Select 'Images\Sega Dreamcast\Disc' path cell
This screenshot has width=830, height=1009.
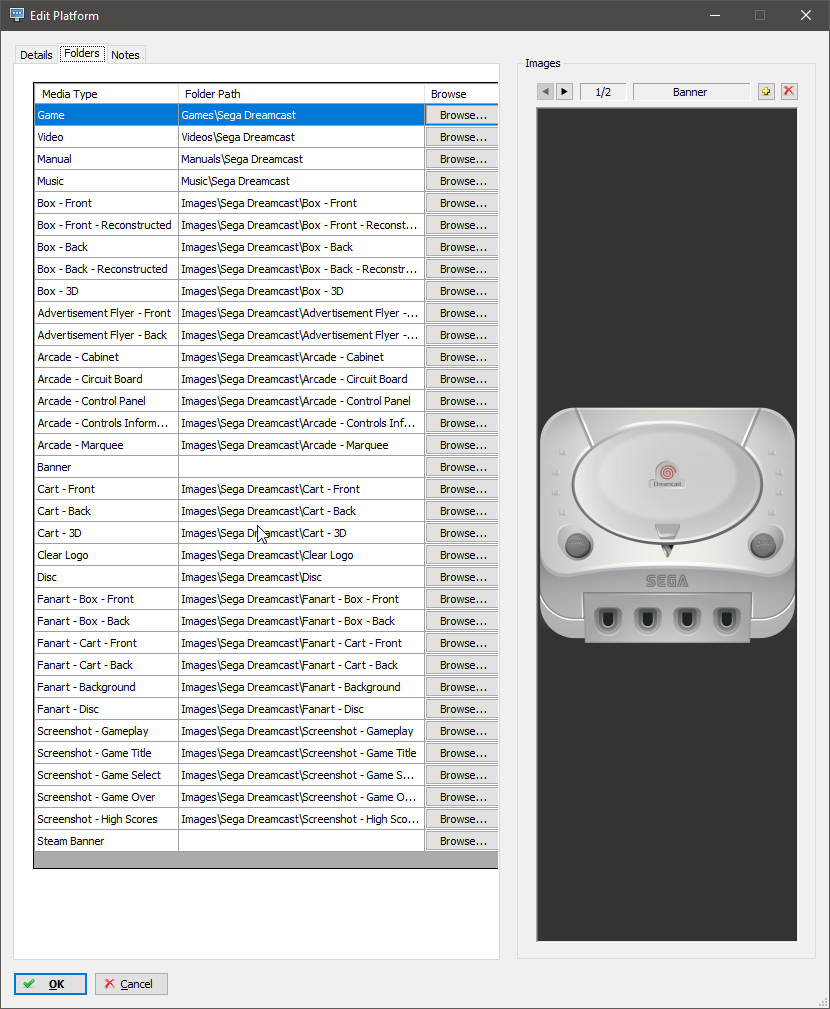tap(301, 577)
